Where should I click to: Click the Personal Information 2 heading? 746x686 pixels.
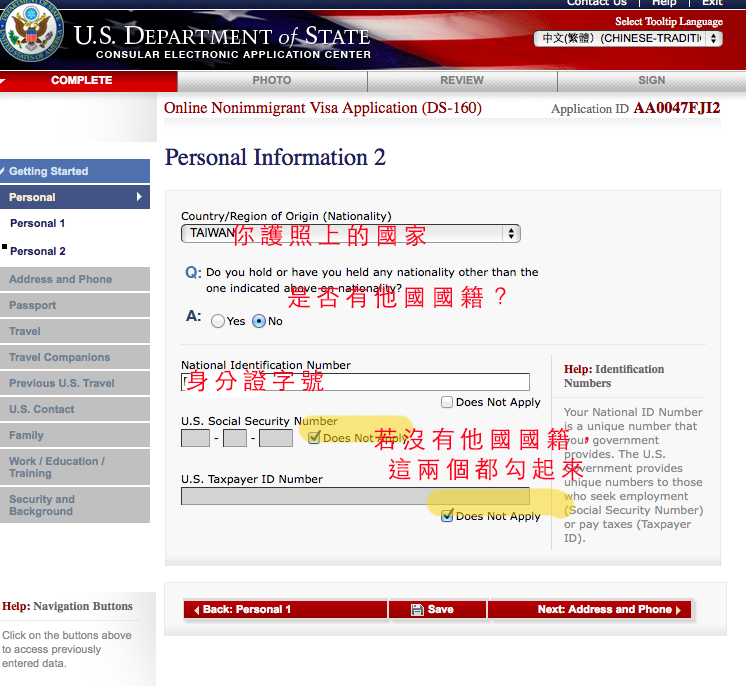tap(275, 157)
